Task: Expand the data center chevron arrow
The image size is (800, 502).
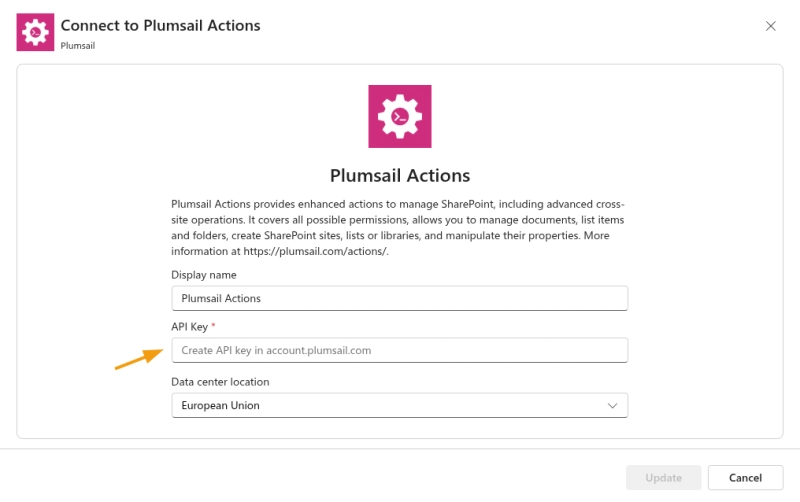Action: (613, 405)
